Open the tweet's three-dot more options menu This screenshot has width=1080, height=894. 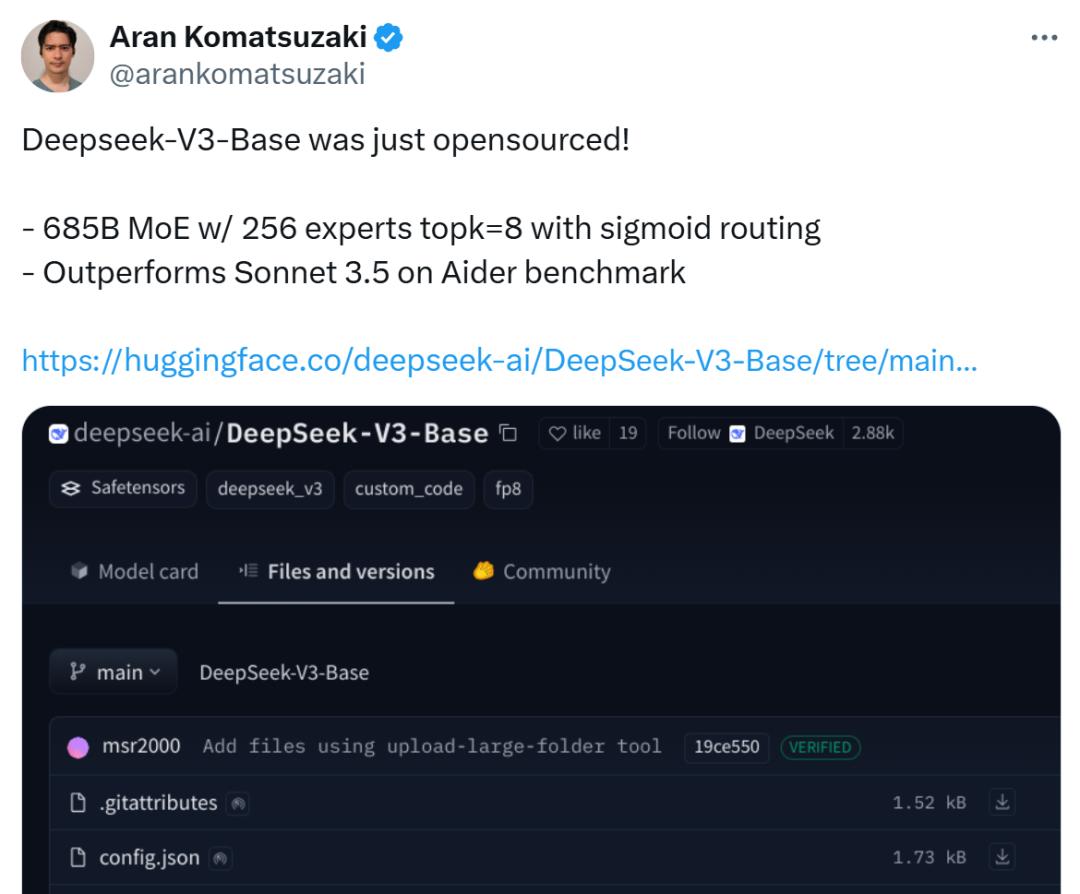(1043, 38)
